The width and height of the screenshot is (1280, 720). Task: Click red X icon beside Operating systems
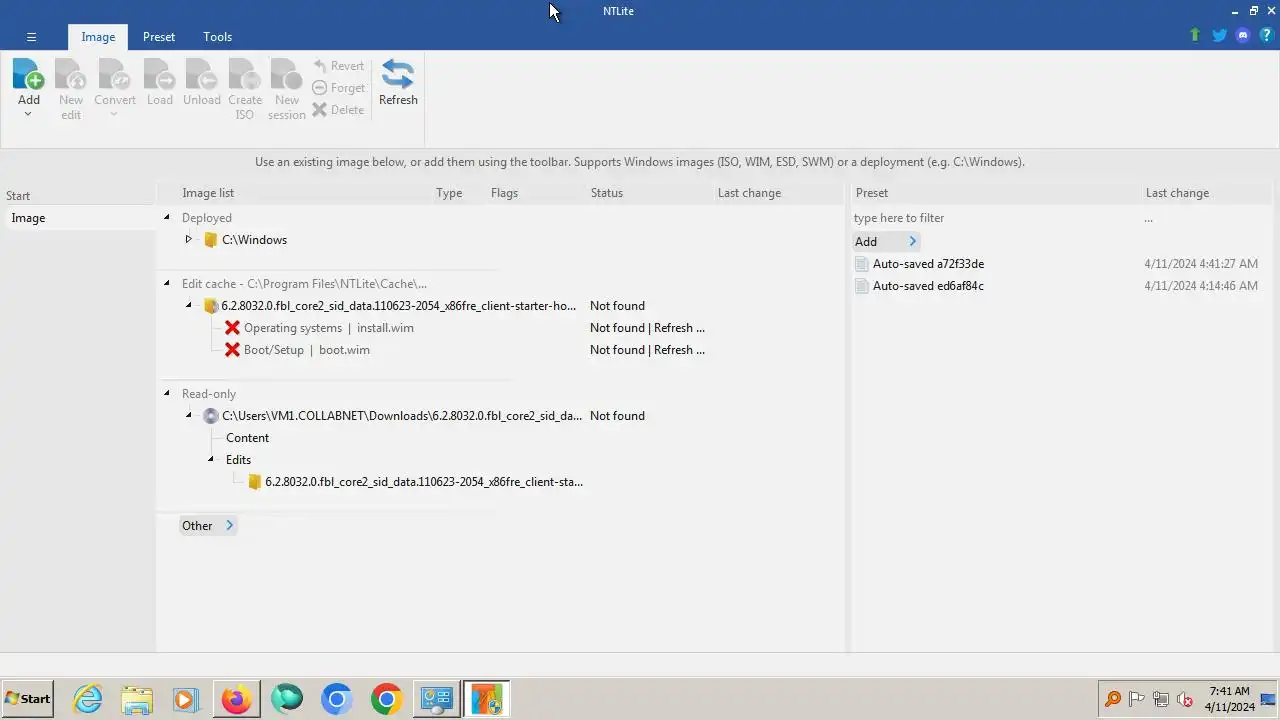click(232, 328)
